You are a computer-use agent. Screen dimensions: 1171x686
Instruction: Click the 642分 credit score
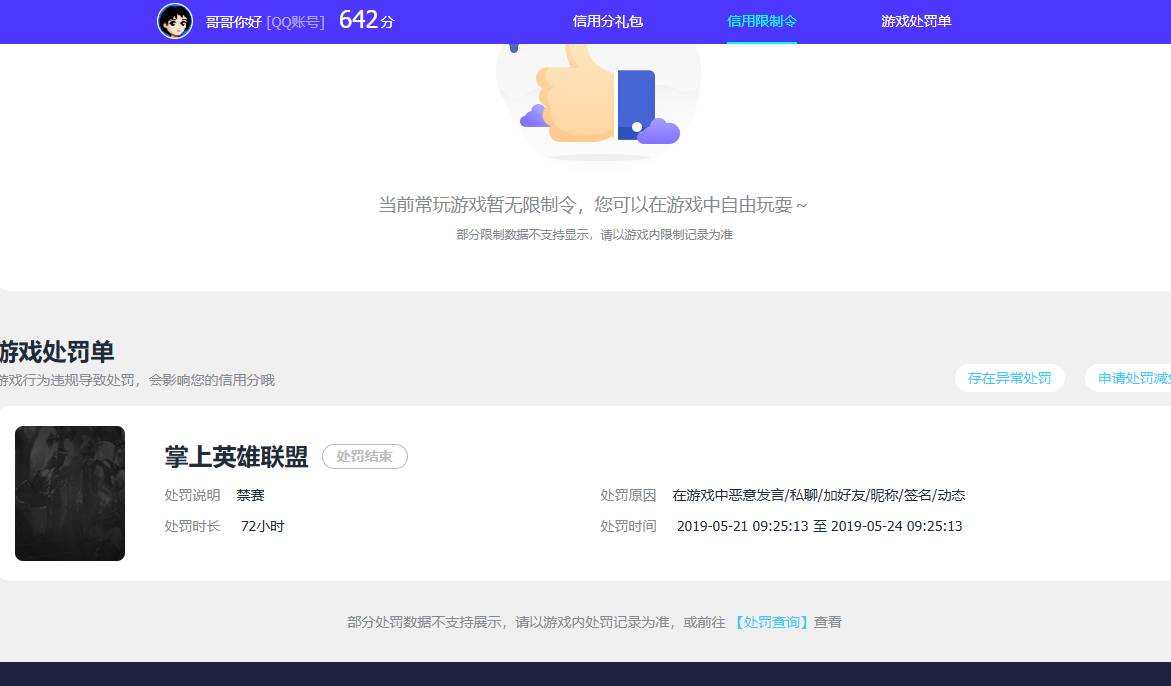[x=366, y=20]
